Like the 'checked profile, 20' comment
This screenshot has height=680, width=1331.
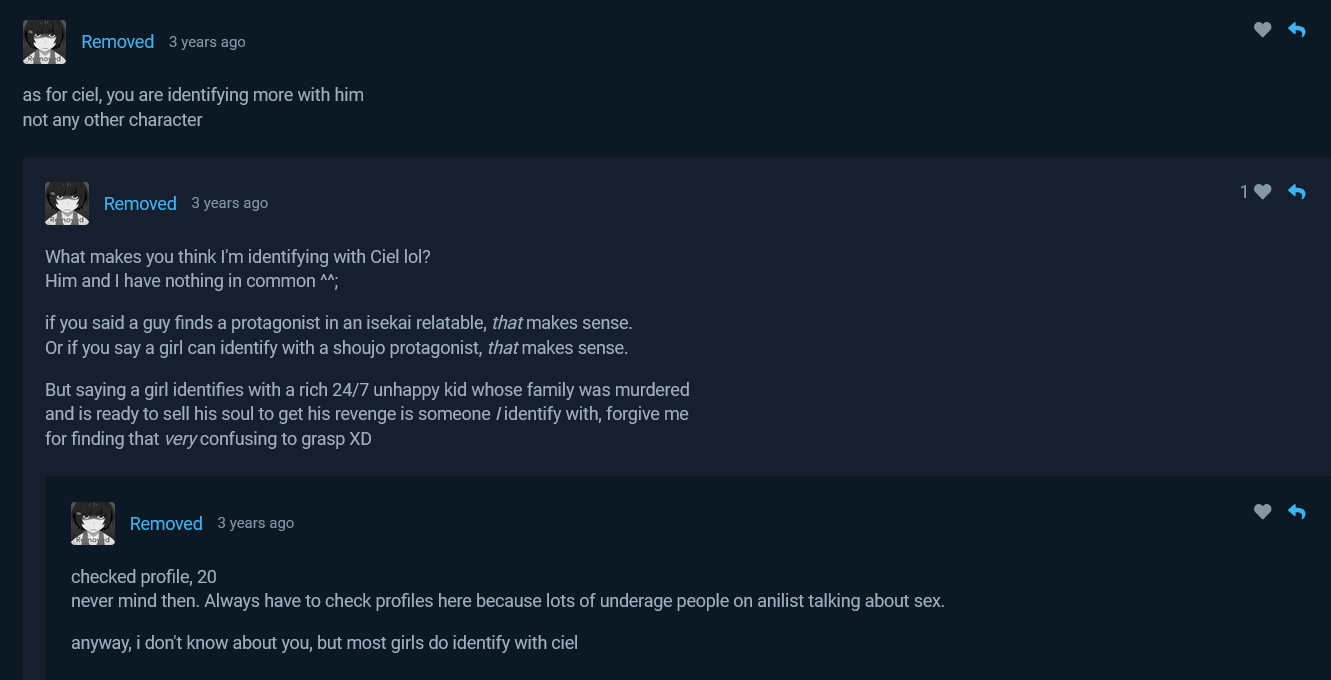coord(1262,512)
